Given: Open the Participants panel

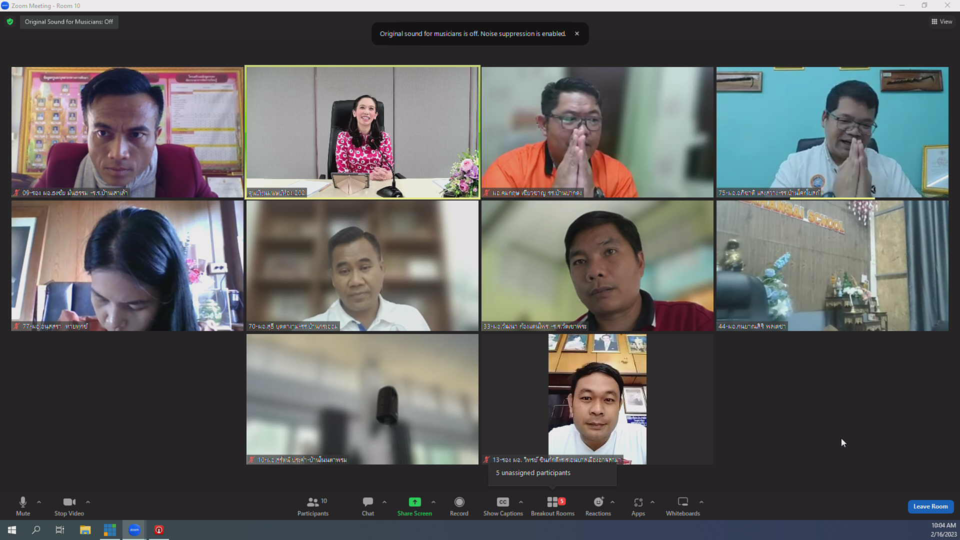Looking at the screenshot, I should (x=312, y=505).
